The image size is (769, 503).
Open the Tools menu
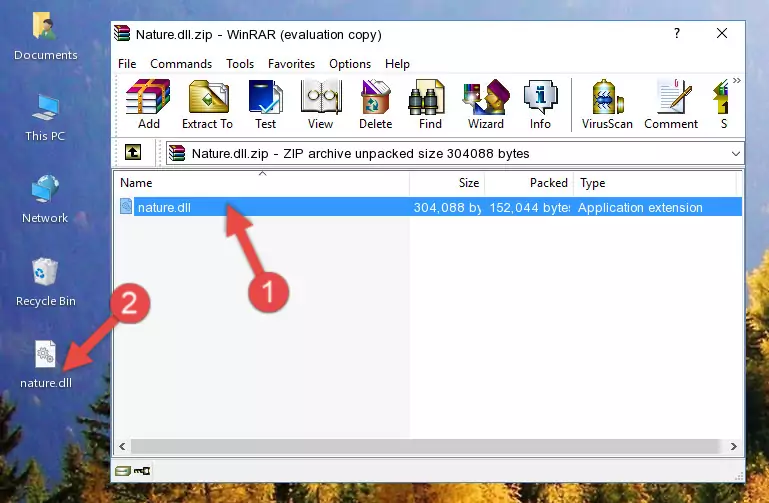click(240, 64)
